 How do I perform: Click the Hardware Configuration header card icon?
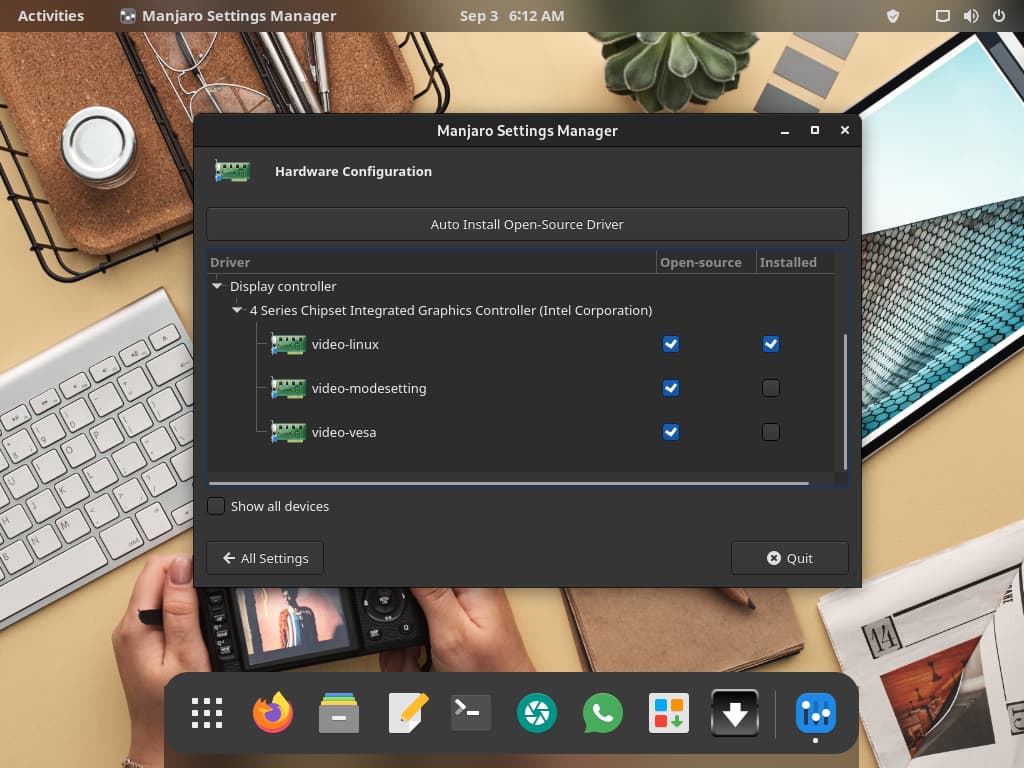[232, 171]
